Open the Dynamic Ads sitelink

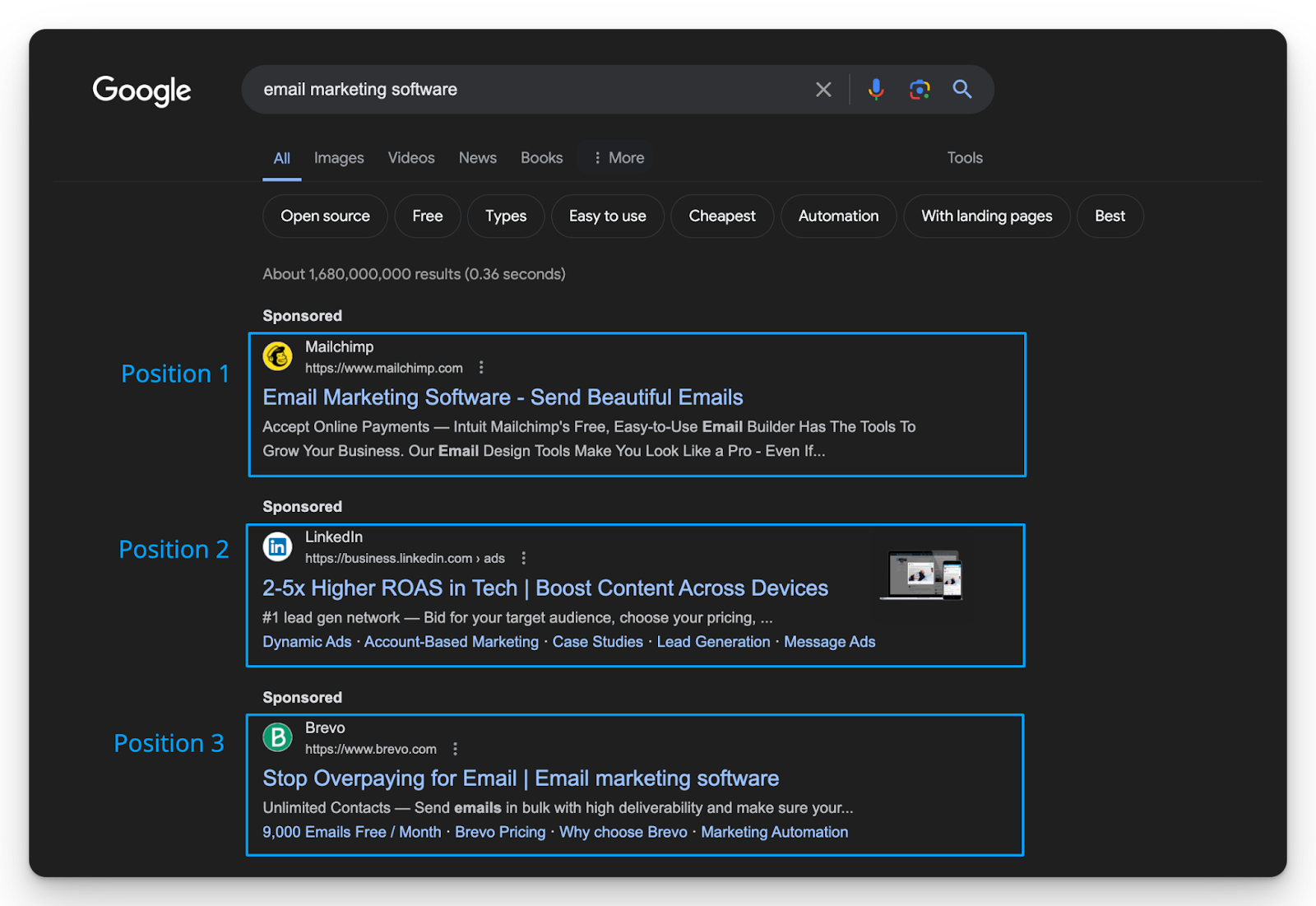coord(307,642)
